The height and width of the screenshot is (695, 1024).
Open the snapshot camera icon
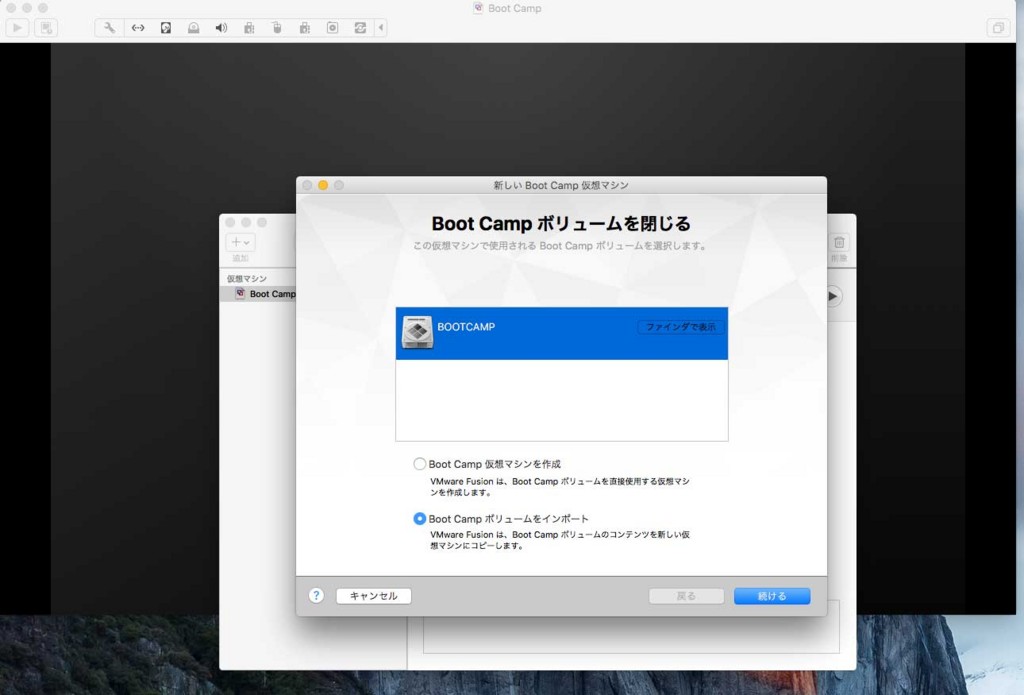point(333,27)
